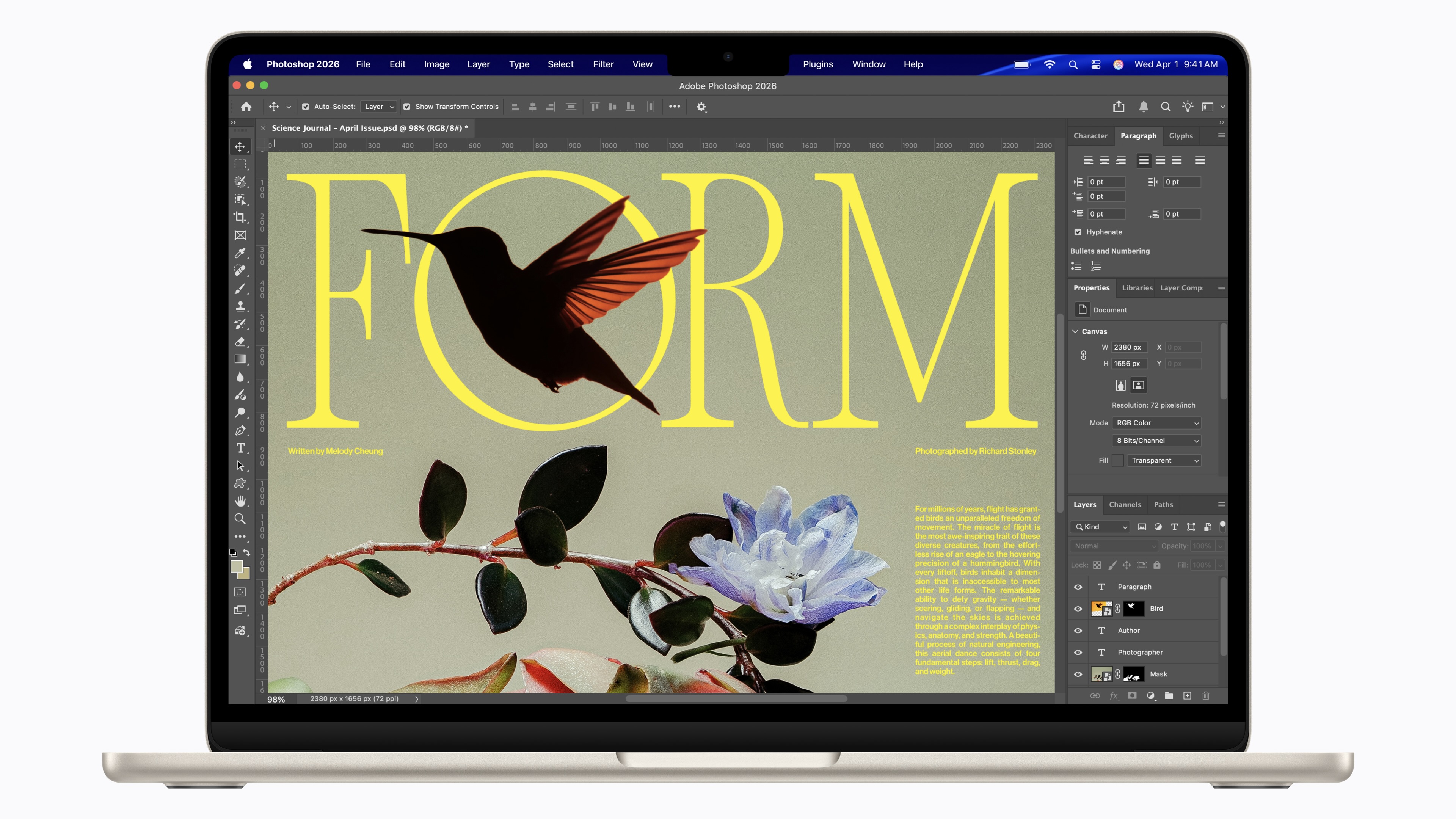Select the Clone Stamp tool
This screenshot has width=1456, height=819.
240,306
